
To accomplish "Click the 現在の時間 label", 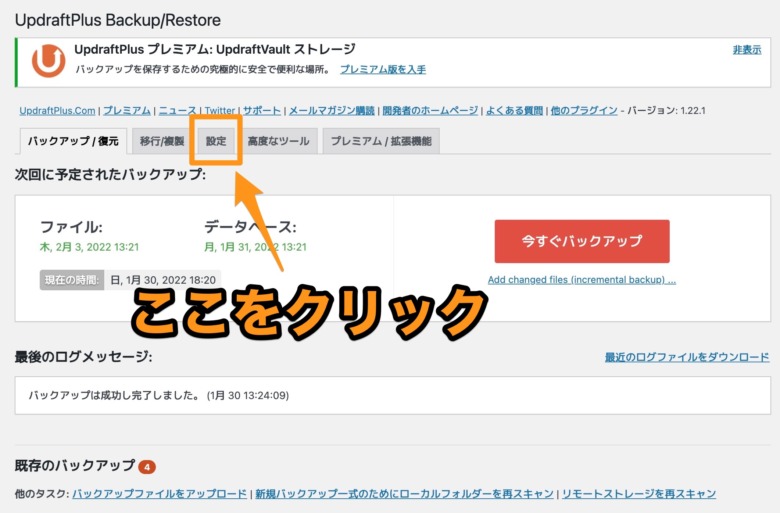I will pyautogui.click(x=72, y=280).
